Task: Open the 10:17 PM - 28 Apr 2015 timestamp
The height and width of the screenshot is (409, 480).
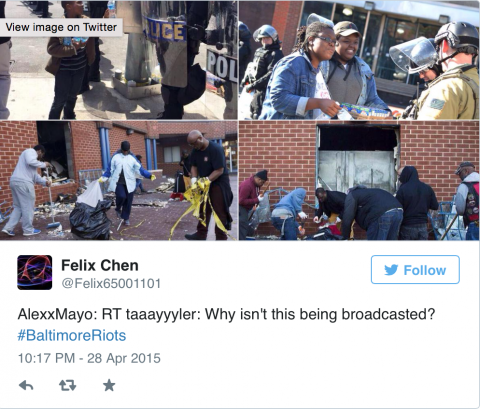Action: pos(89,358)
